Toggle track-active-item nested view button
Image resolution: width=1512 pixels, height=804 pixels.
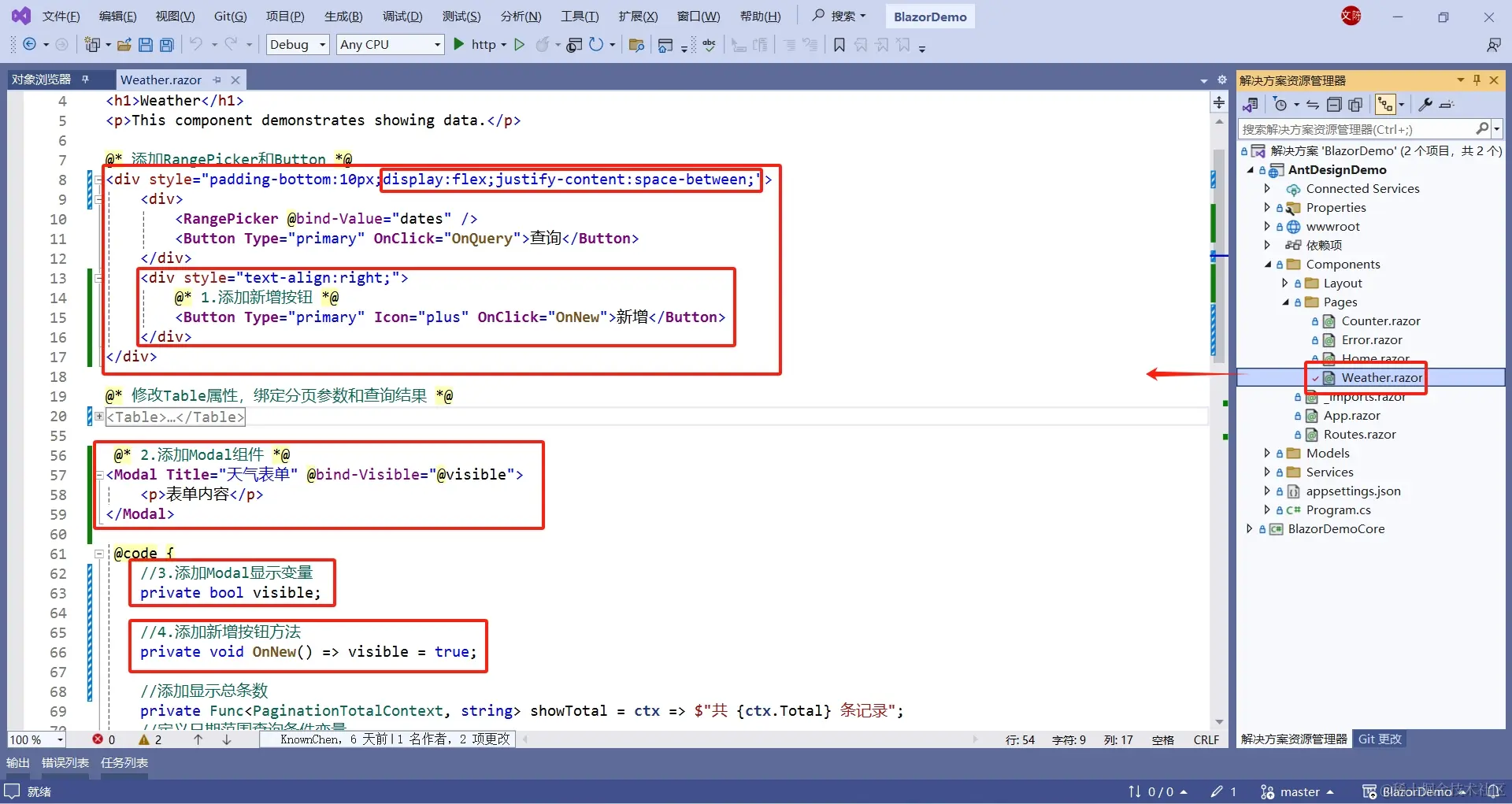[1385, 105]
